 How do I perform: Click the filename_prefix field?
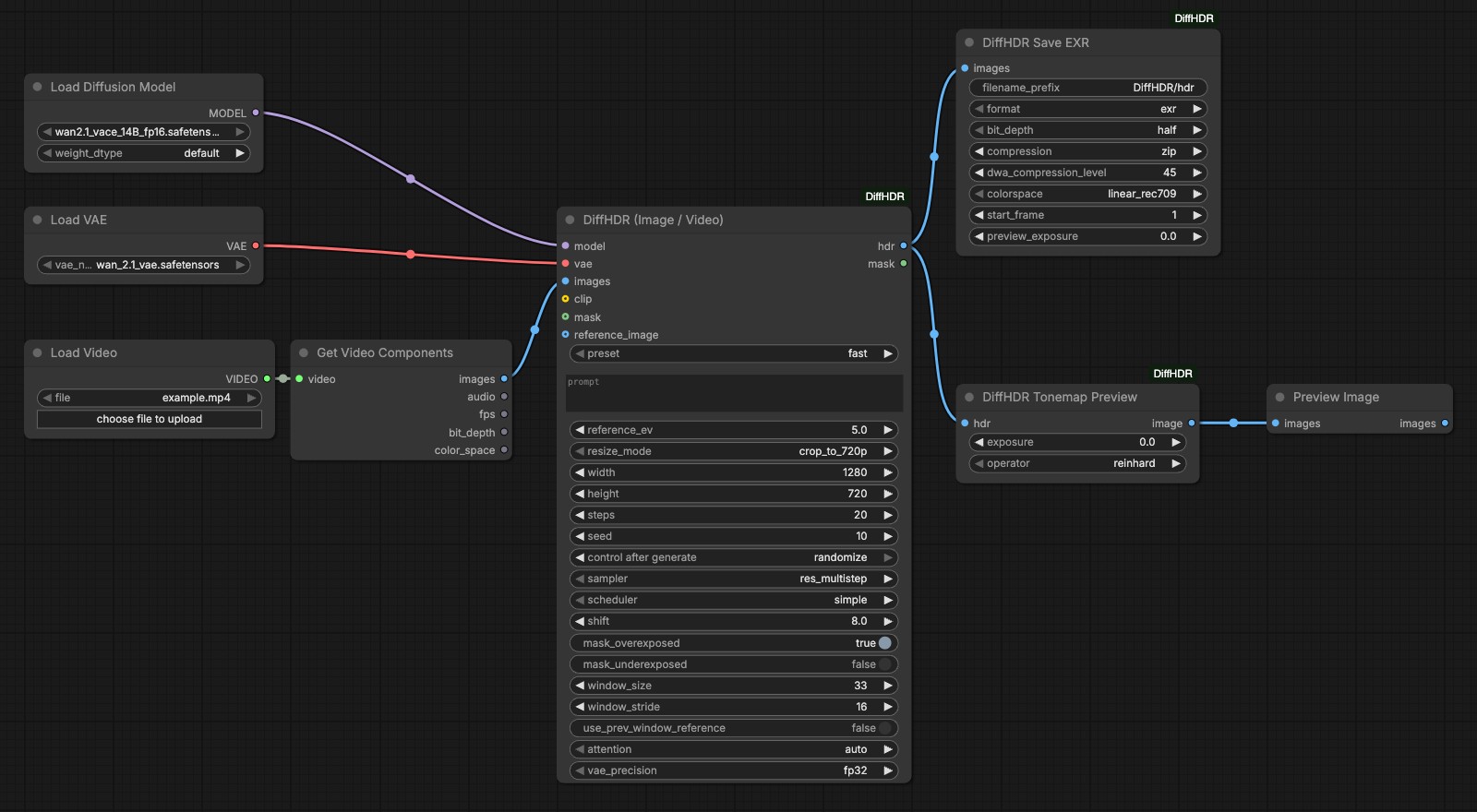tap(1088, 88)
